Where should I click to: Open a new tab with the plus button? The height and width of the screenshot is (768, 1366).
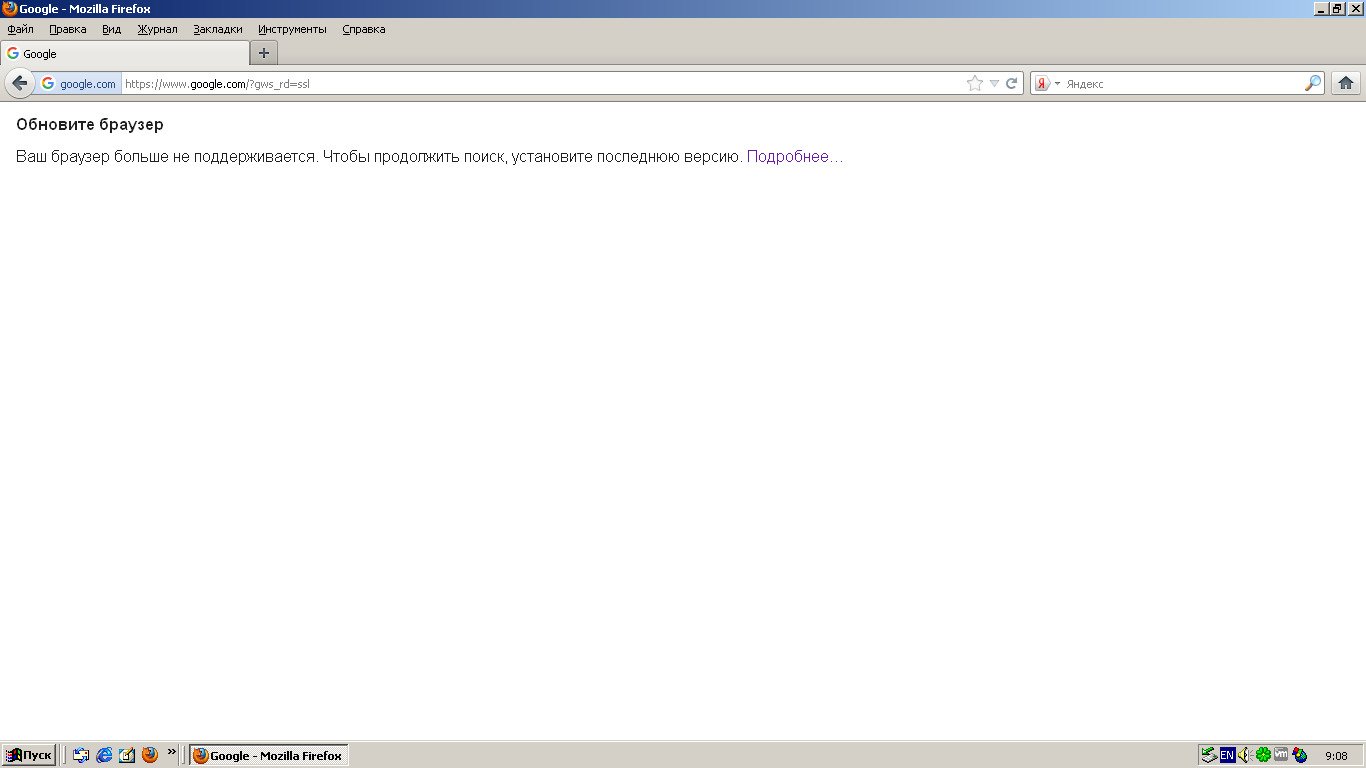264,53
